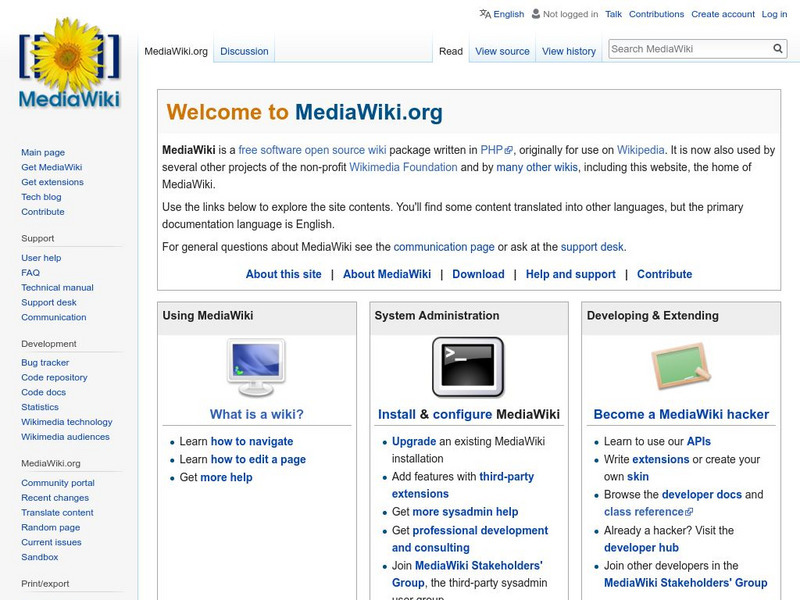Open the View history tab
This screenshot has width=800, height=600.
(x=569, y=50)
